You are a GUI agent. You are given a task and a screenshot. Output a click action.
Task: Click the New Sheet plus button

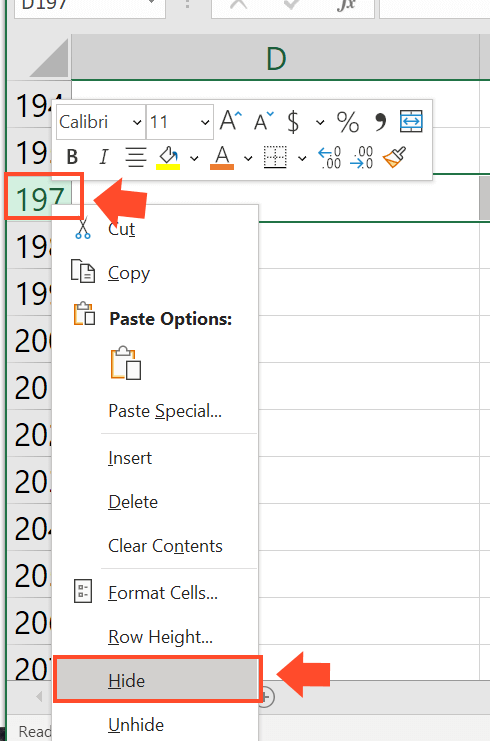coord(266,697)
